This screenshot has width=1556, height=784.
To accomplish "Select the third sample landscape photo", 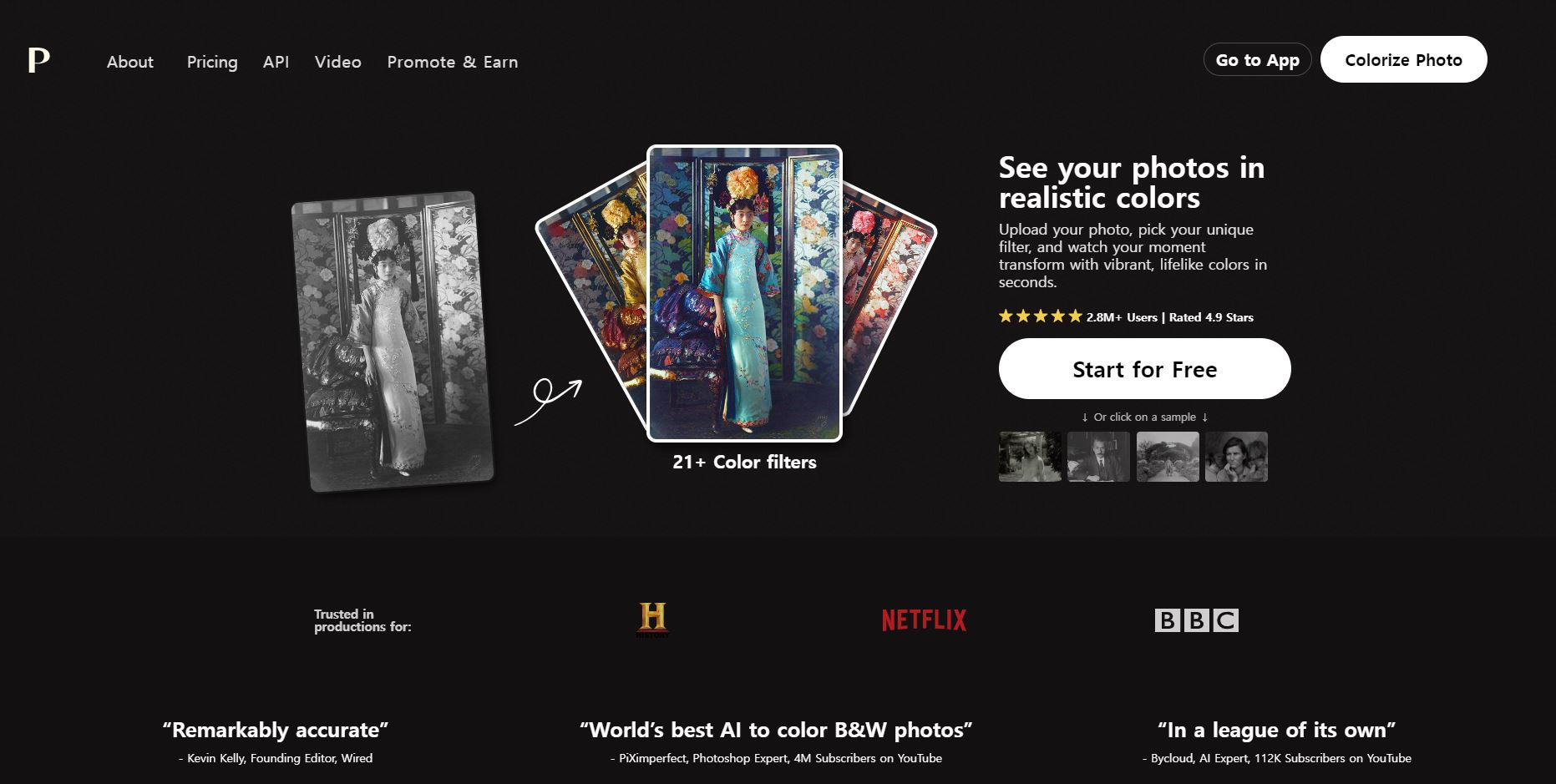I will click(1168, 457).
